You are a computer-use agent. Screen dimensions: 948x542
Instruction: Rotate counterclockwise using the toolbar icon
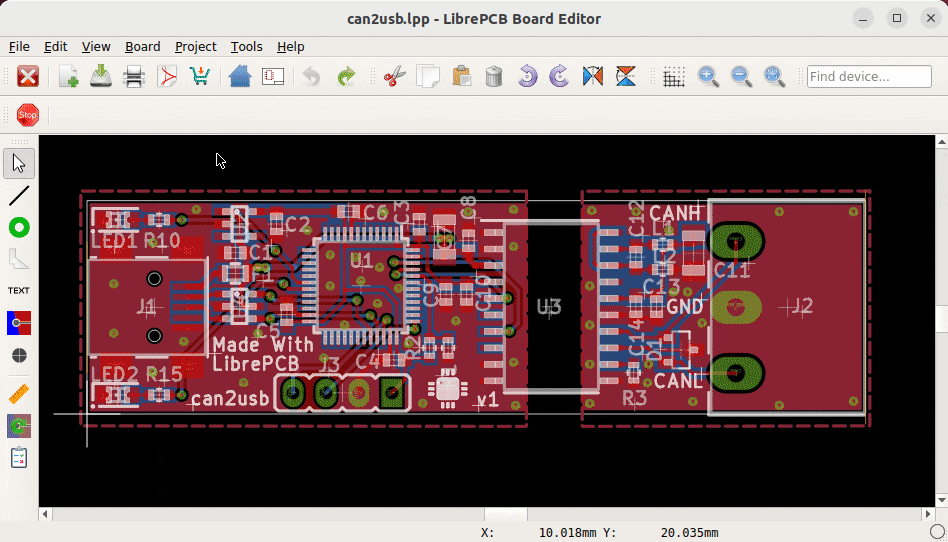(527, 76)
